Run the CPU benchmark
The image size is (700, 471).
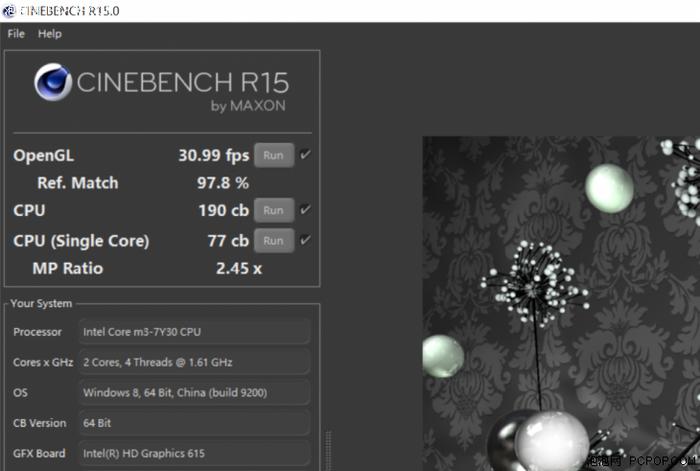274,210
